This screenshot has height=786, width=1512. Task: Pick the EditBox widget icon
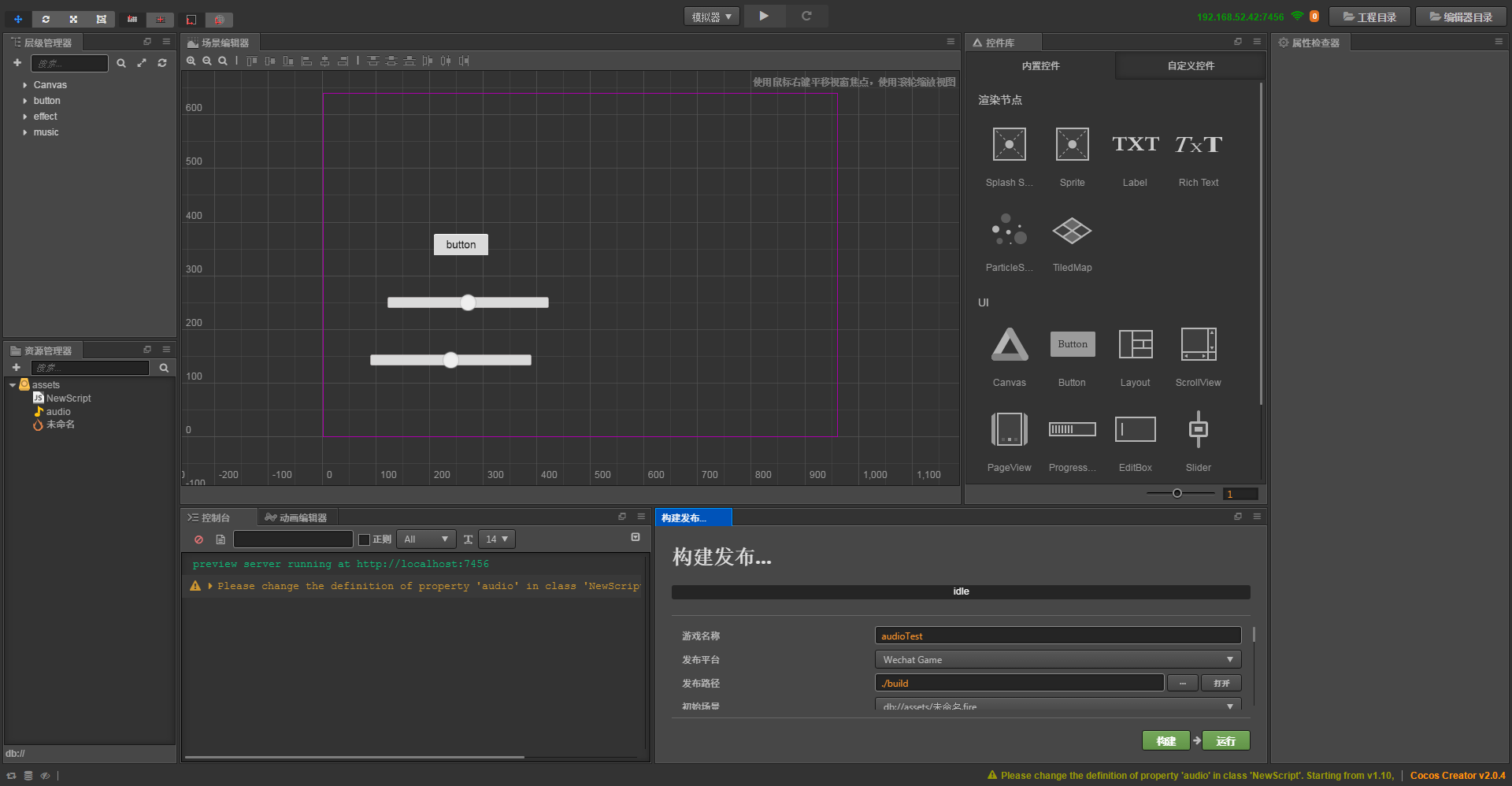click(x=1136, y=429)
